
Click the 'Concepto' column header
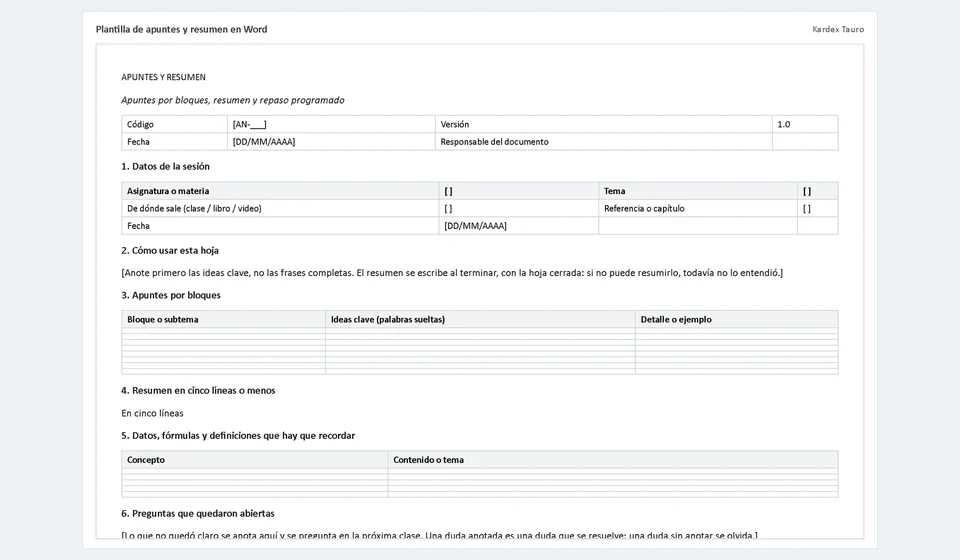(255, 460)
